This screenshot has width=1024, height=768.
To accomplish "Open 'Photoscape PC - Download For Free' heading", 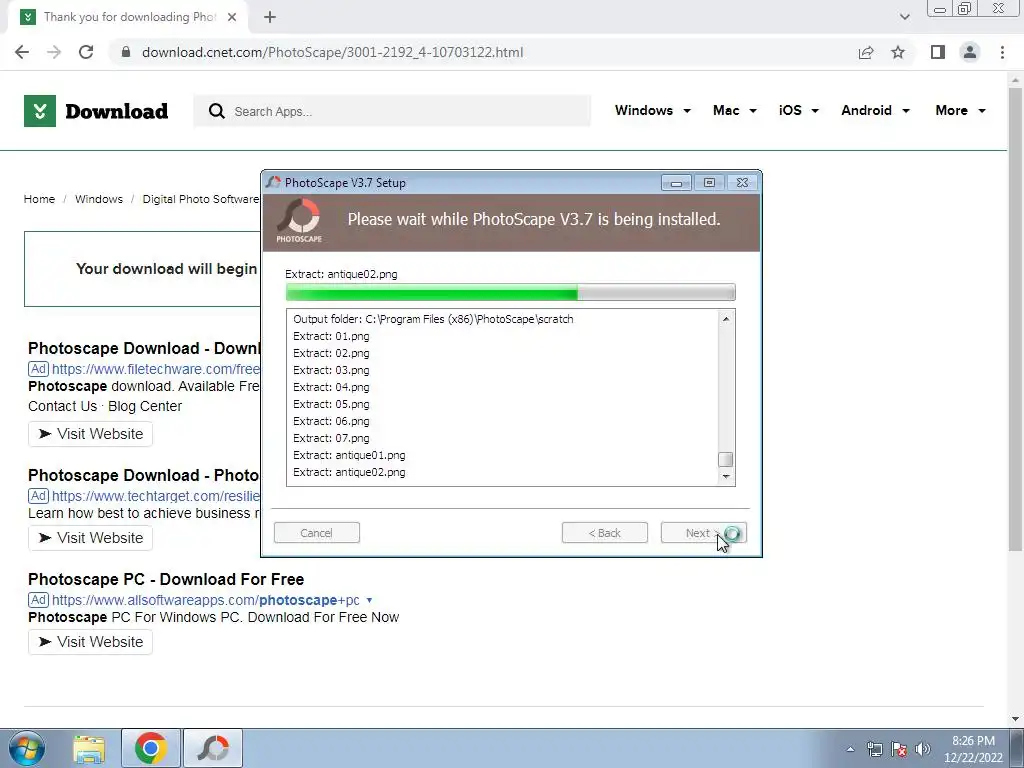I will click(166, 579).
